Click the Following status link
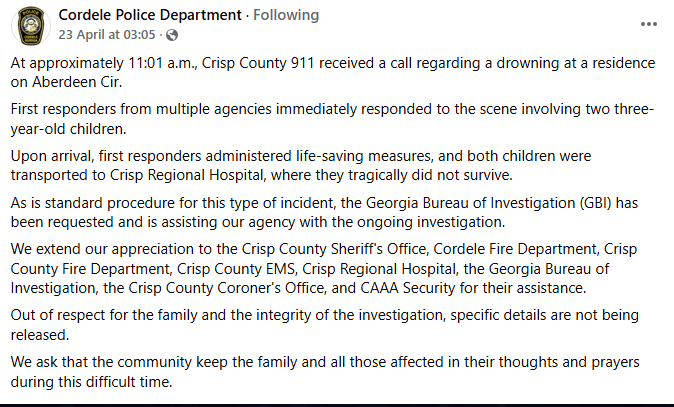Screen dimensions: 674x407 [x=285, y=15]
